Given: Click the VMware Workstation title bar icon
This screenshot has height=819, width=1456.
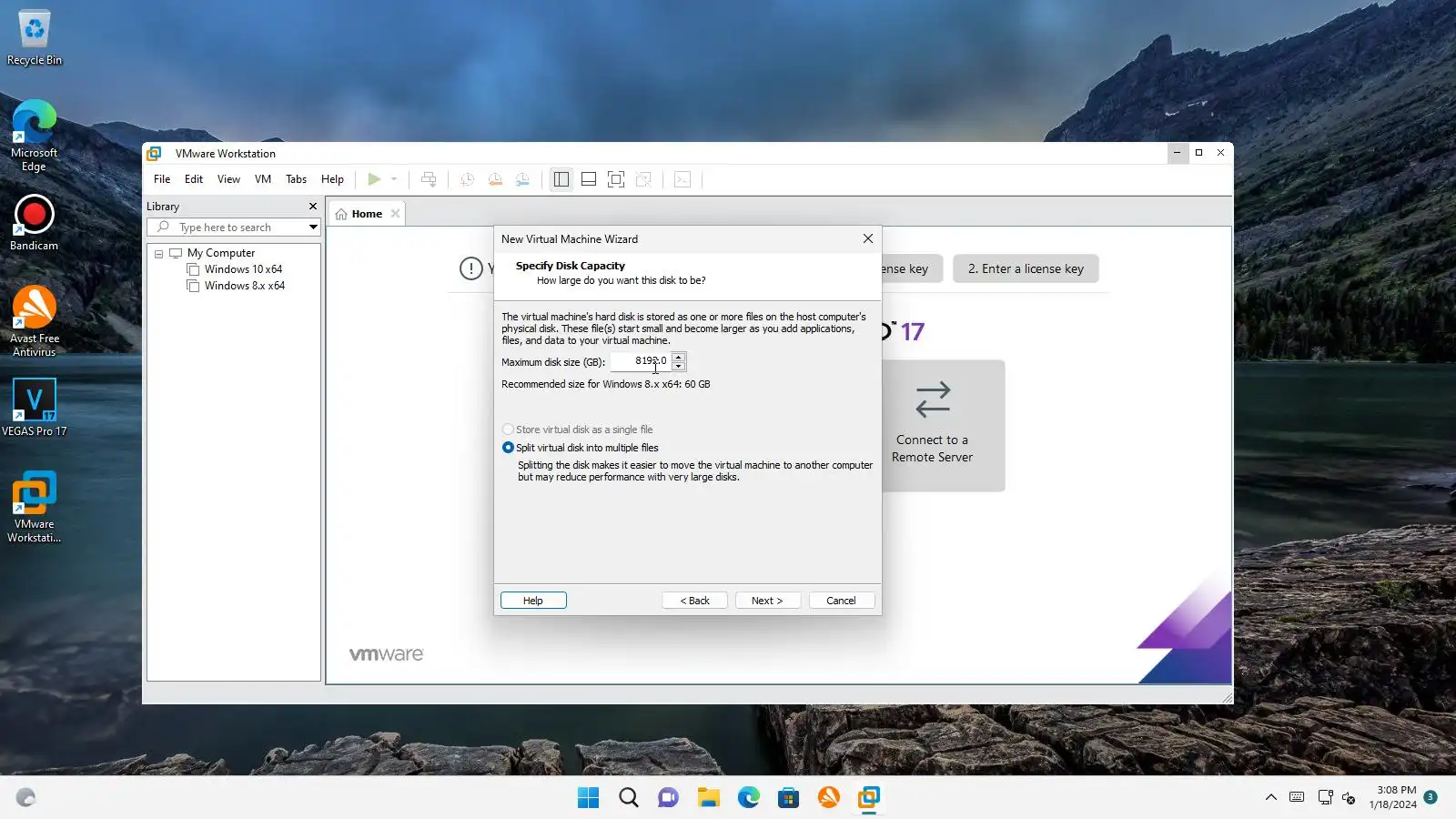Looking at the screenshot, I should coord(155,154).
